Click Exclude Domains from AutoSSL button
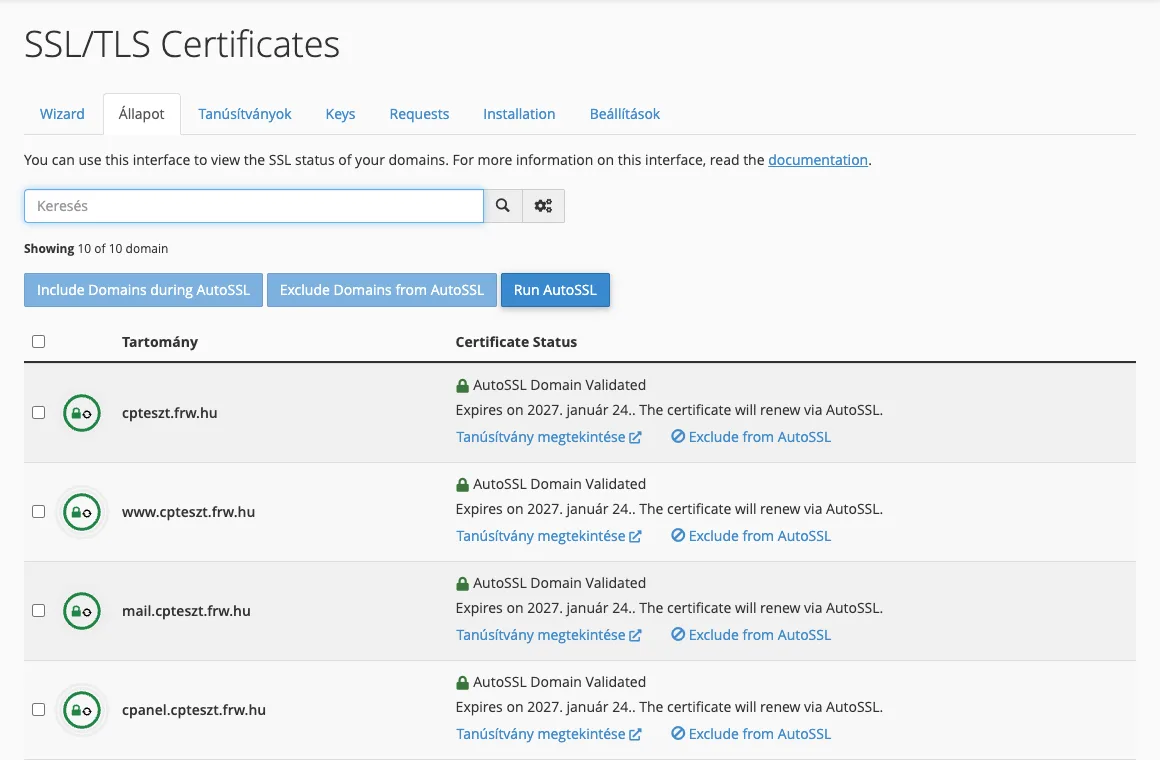The height and width of the screenshot is (760, 1160). [x=382, y=290]
